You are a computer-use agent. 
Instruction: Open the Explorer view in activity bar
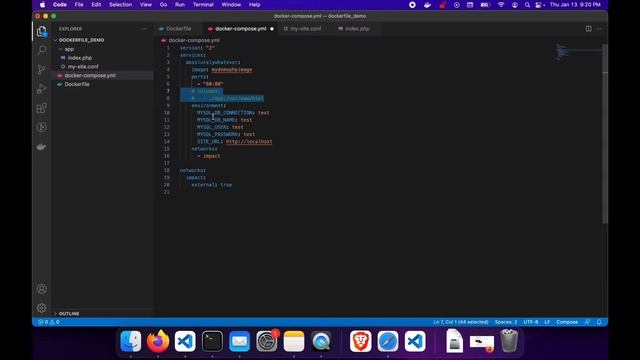[x=42, y=31]
